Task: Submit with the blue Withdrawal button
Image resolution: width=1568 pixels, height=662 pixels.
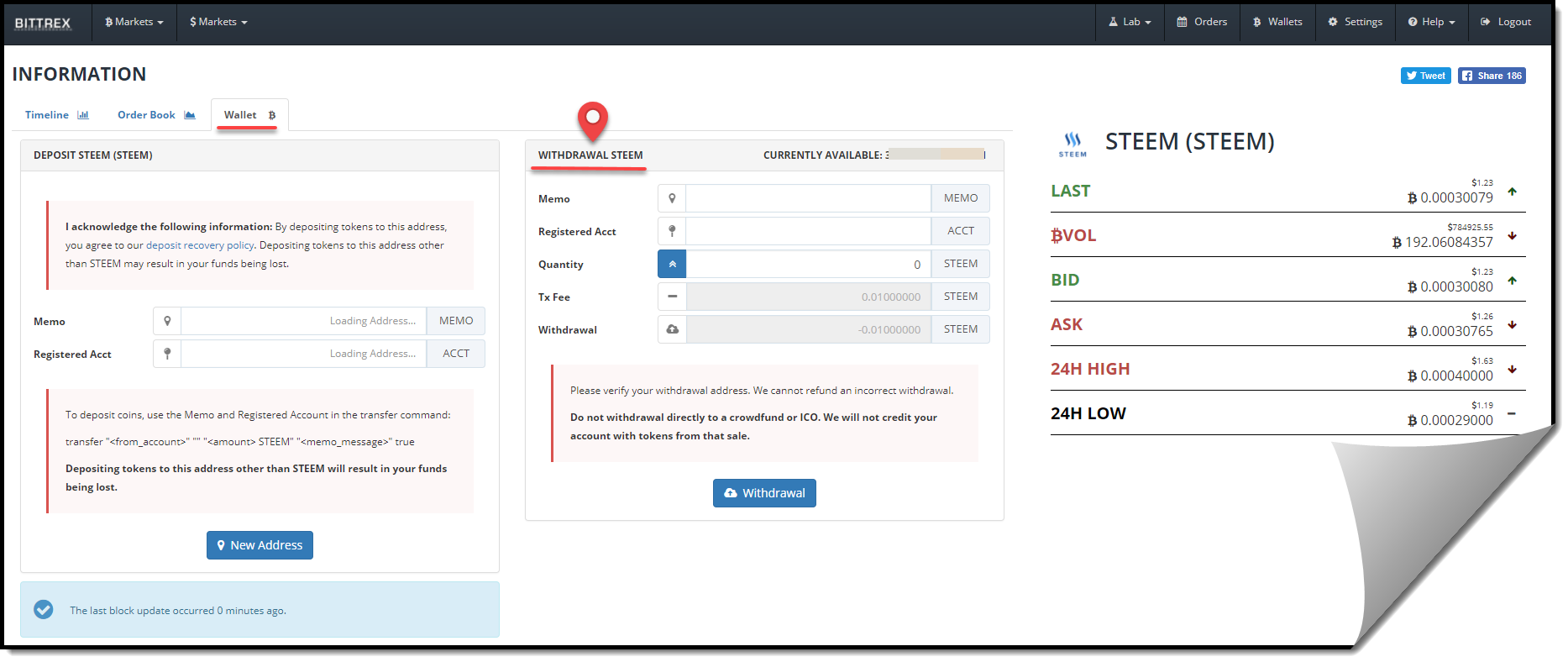Action: click(764, 493)
